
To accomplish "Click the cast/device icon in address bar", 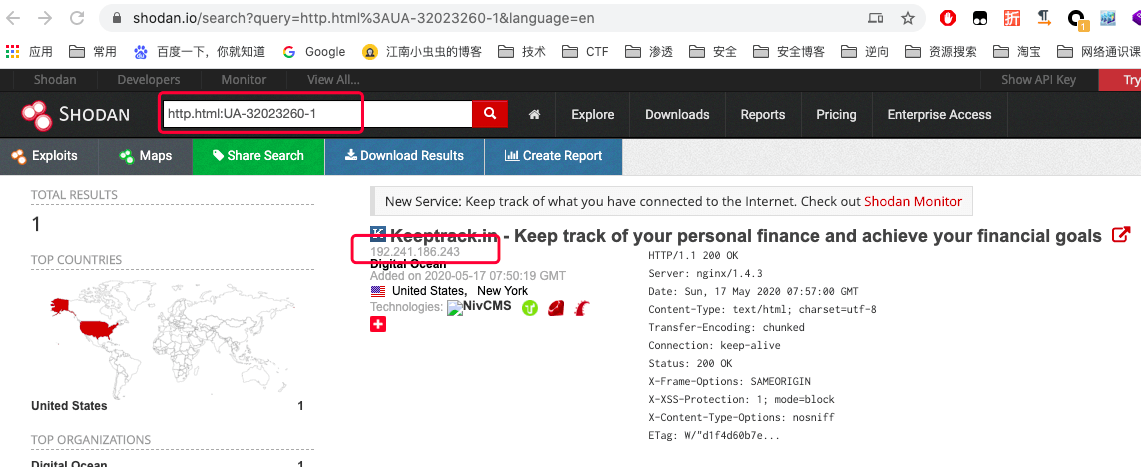I will click(875, 18).
